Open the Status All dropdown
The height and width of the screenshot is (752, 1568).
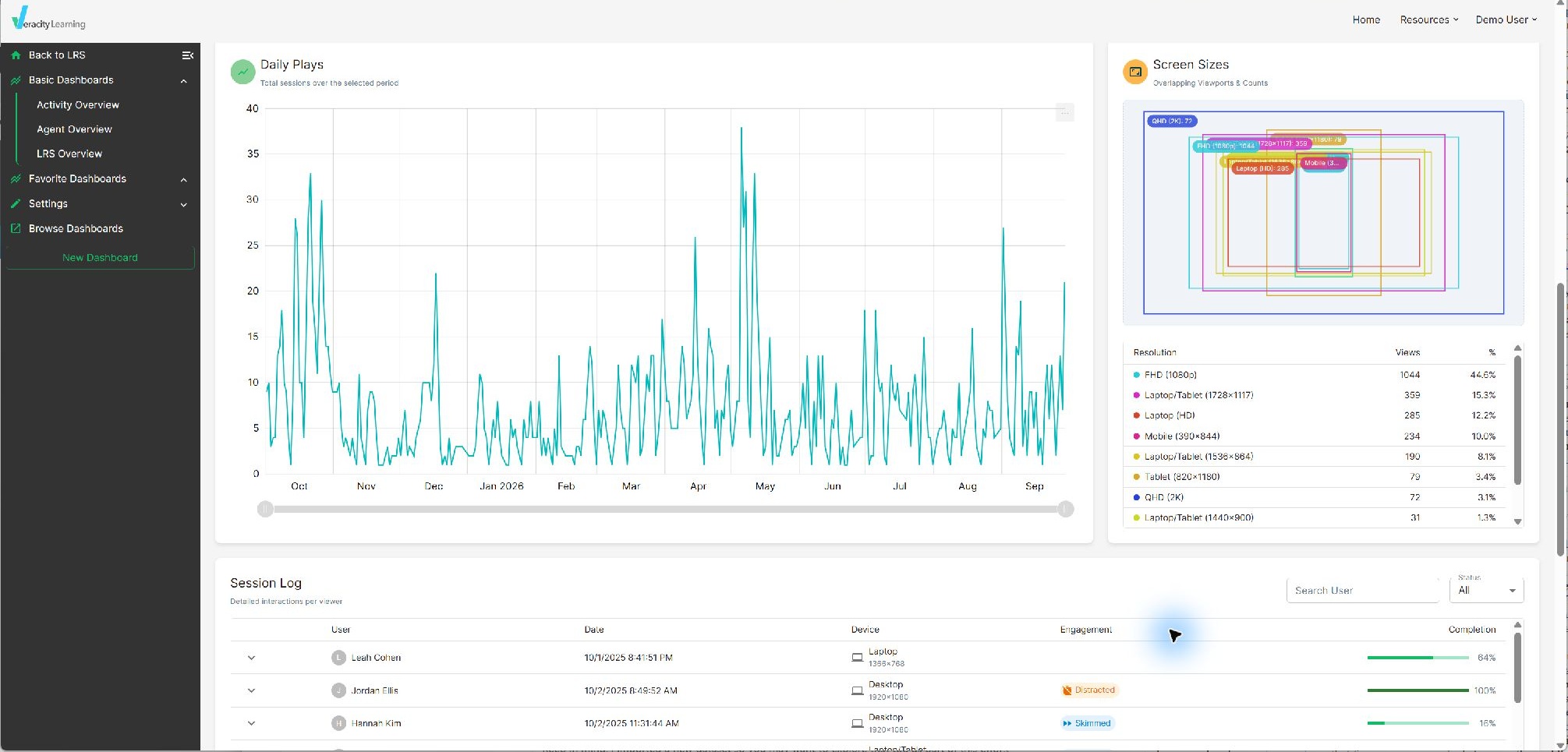(x=1486, y=590)
